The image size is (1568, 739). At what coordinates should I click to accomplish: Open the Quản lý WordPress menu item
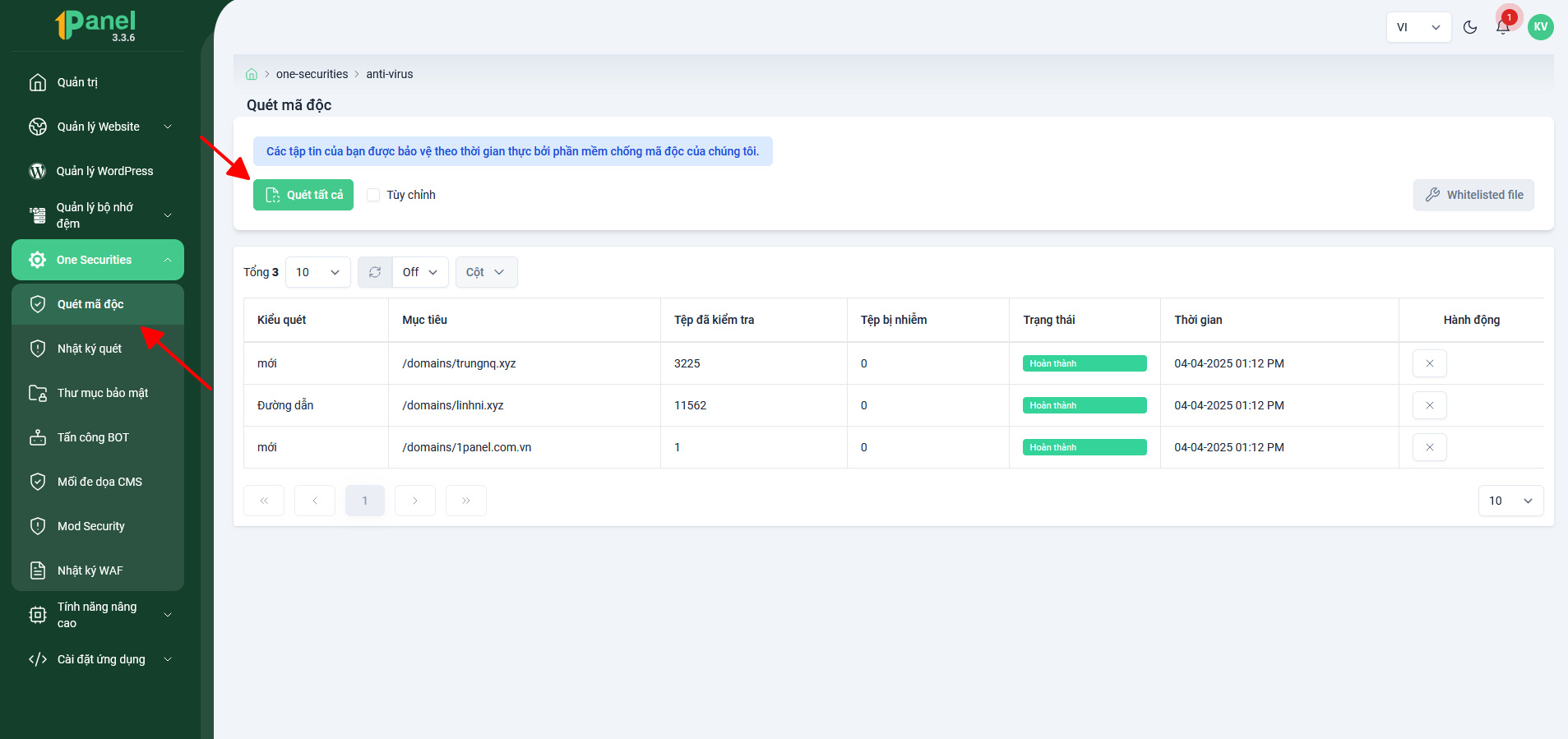[x=98, y=171]
